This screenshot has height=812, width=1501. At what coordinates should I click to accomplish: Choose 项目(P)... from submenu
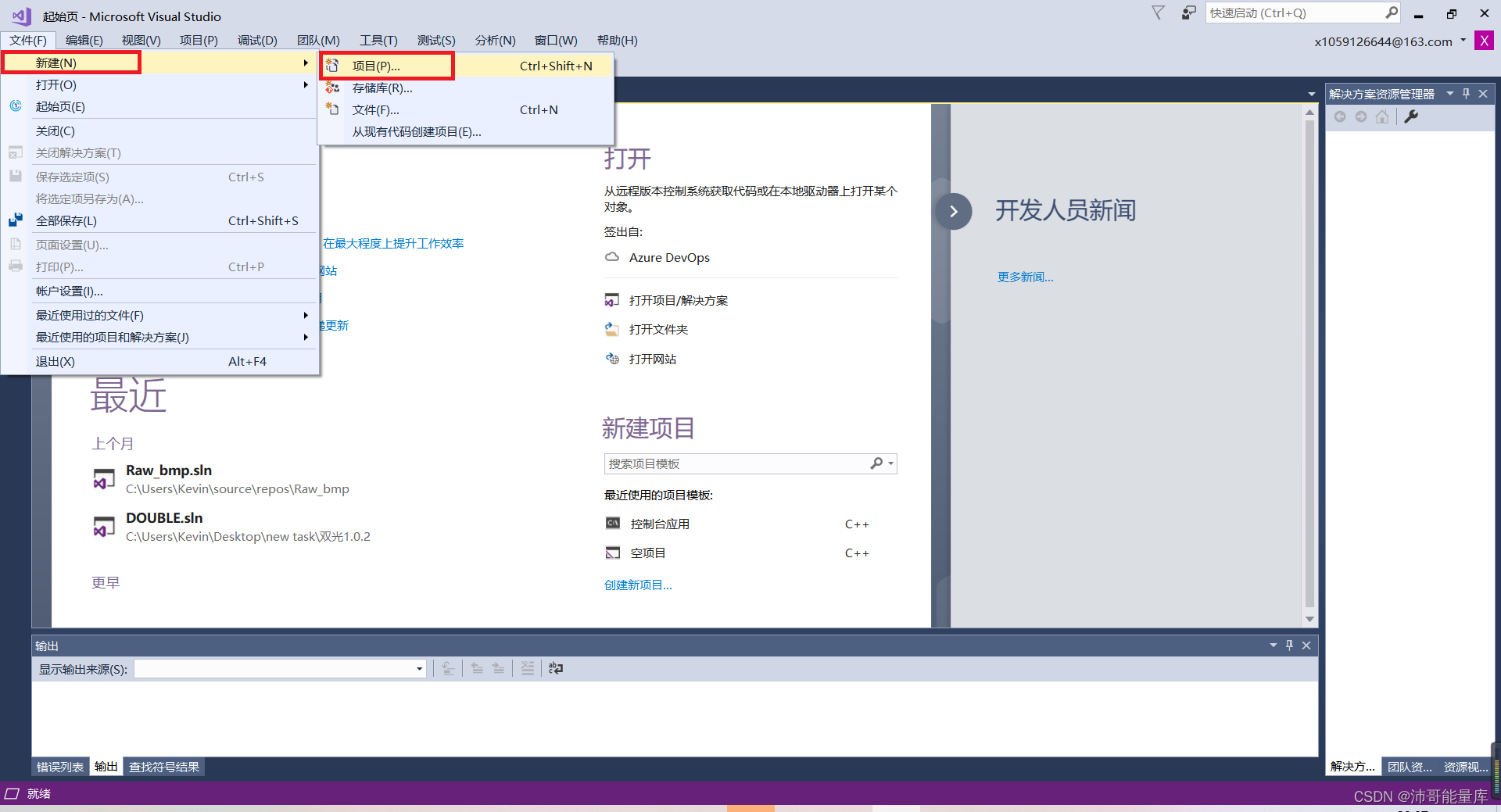coord(467,66)
